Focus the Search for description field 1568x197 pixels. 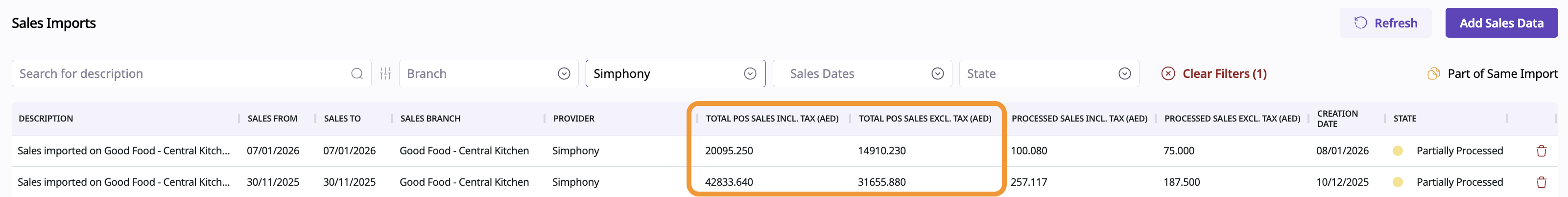point(183,74)
